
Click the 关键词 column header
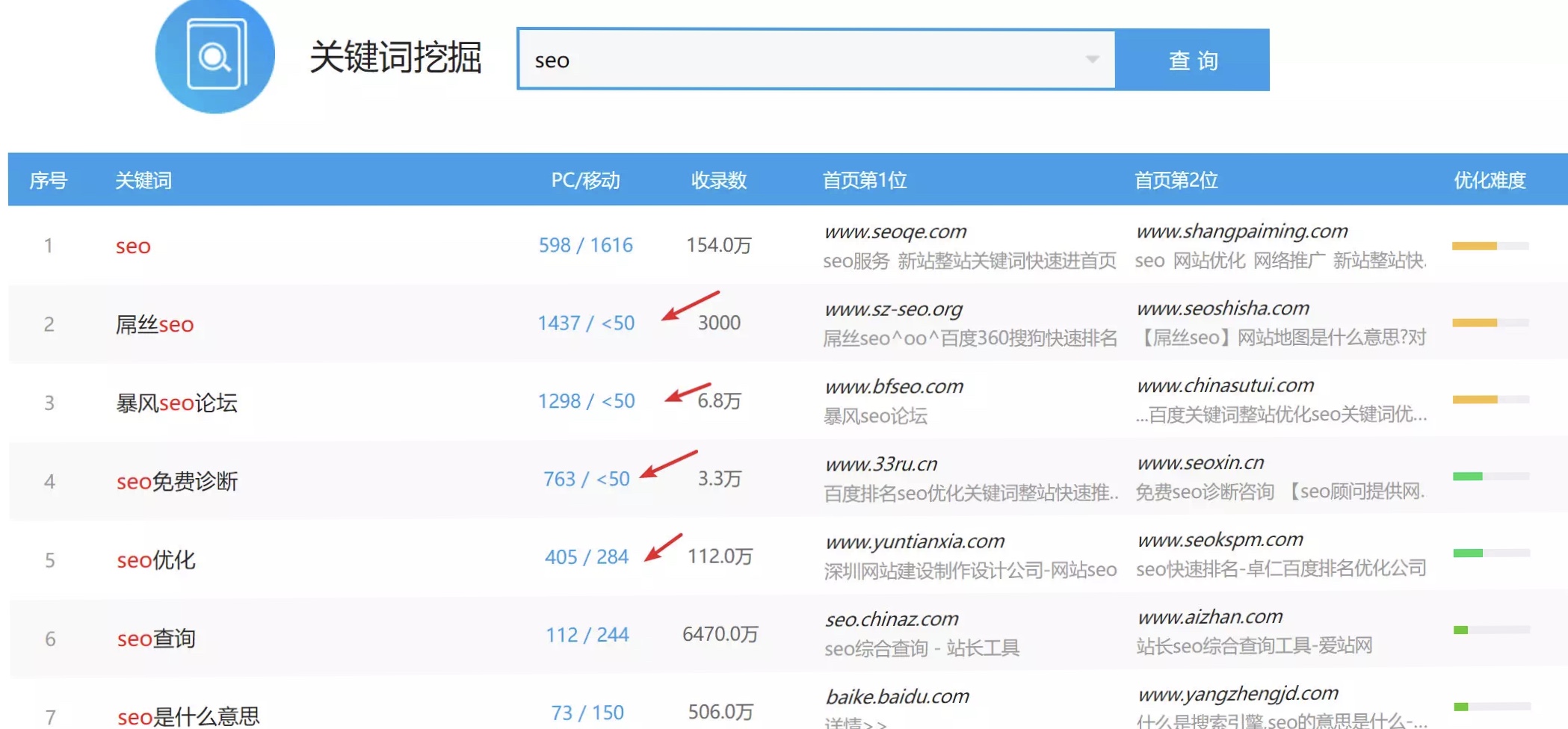click(x=142, y=180)
